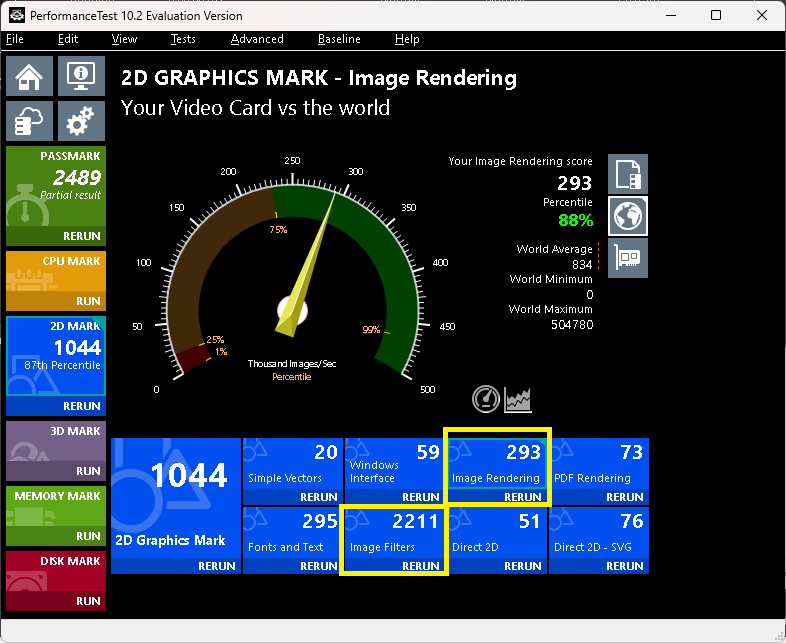This screenshot has height=643, width=786.
Task: Select the 2D Mark 1044 sidebar tile
Action: (56, 356)
